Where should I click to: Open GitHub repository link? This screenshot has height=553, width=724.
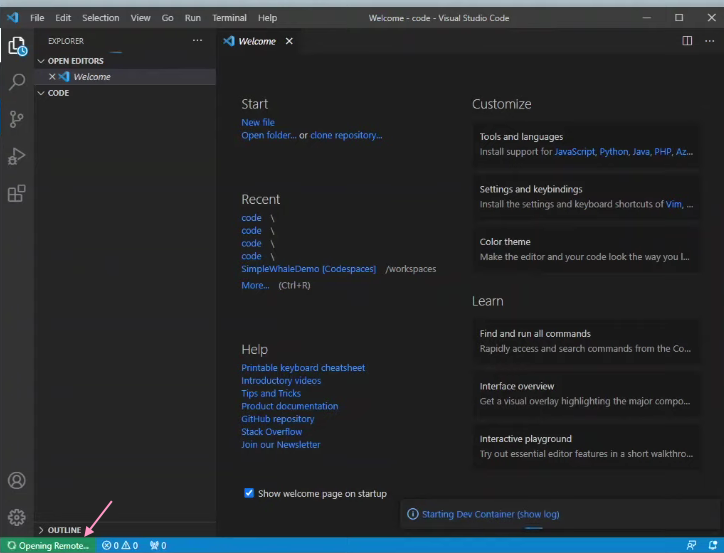278,419
